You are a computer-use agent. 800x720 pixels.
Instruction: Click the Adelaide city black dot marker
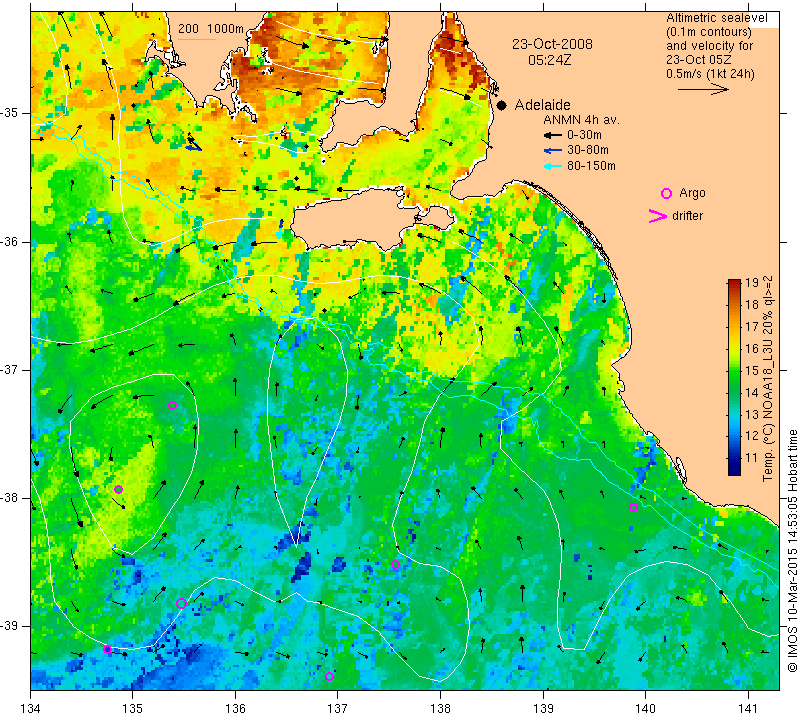pos(502,105)
